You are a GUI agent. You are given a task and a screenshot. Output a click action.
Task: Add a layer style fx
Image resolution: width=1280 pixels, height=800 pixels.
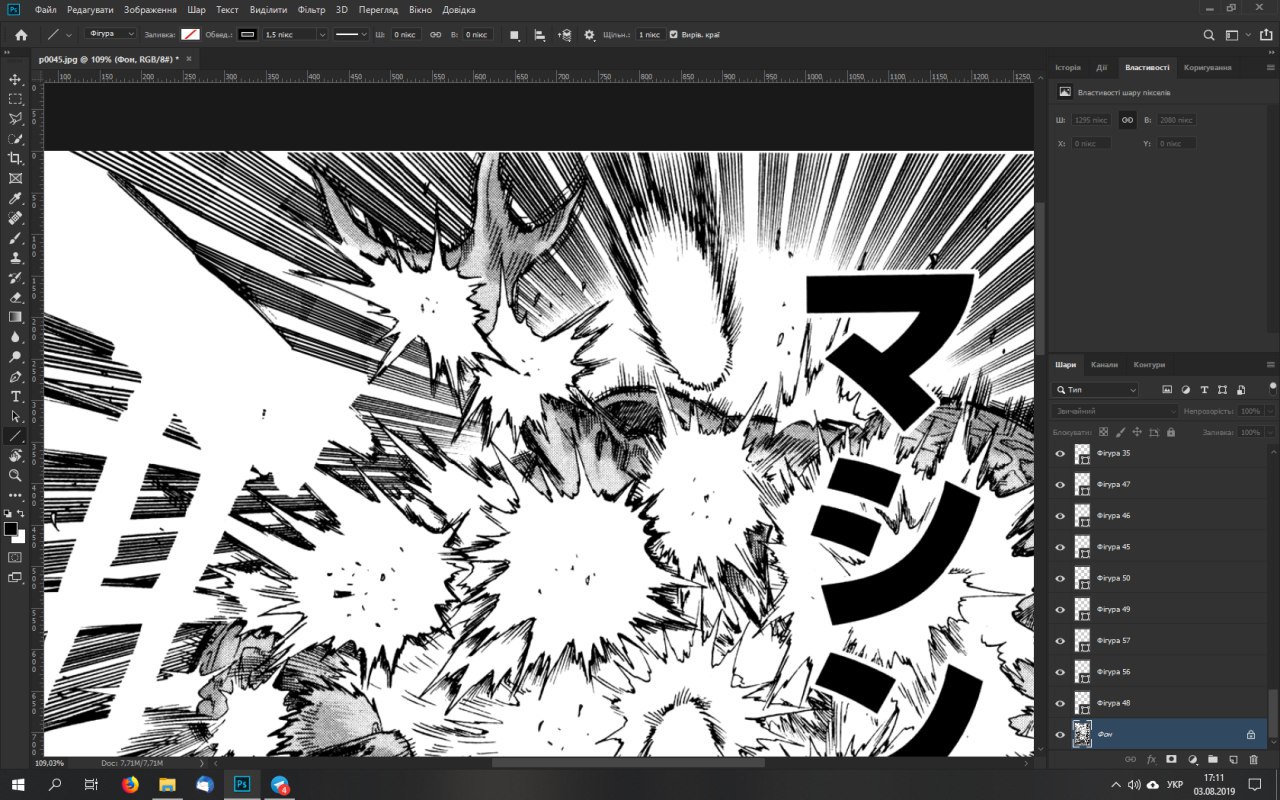click(x=1151, y=760)
